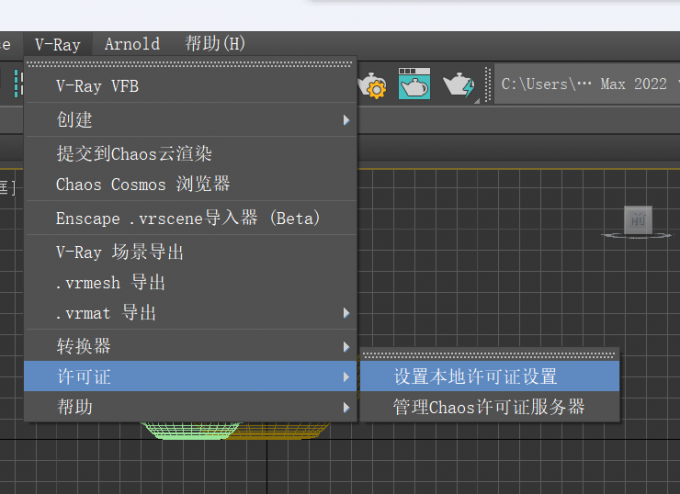Open the Arnold menu
The image size is (680, 494).
coord(132,44)
